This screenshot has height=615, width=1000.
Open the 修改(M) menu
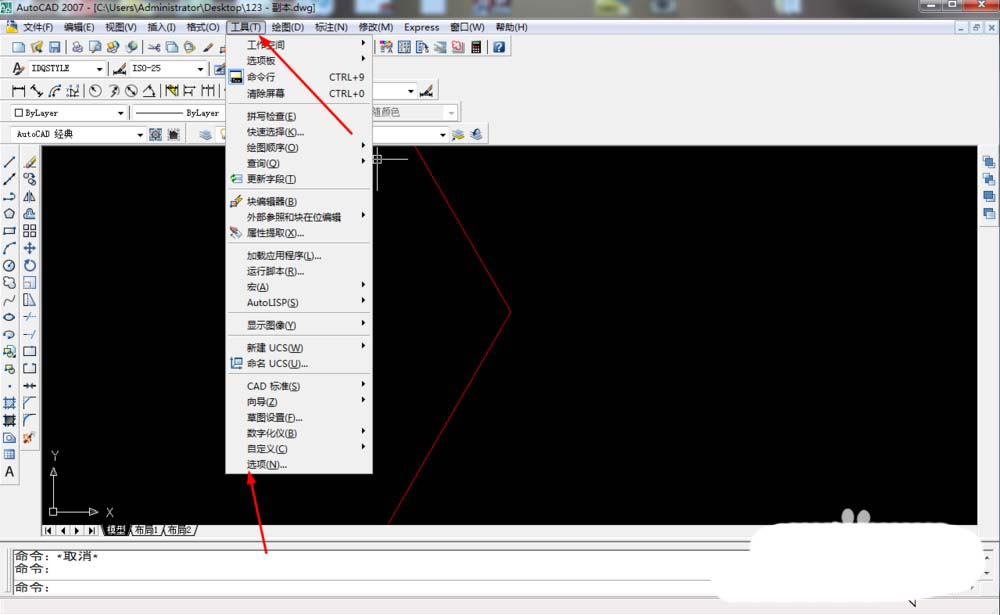pyautogui.click(x=376, y=27)
